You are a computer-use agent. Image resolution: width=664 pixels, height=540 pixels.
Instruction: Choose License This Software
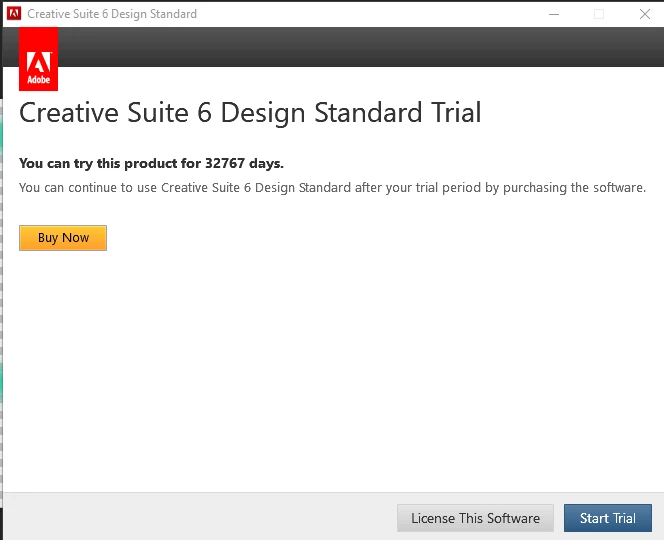pyautogui.click(x=475, y=518)
